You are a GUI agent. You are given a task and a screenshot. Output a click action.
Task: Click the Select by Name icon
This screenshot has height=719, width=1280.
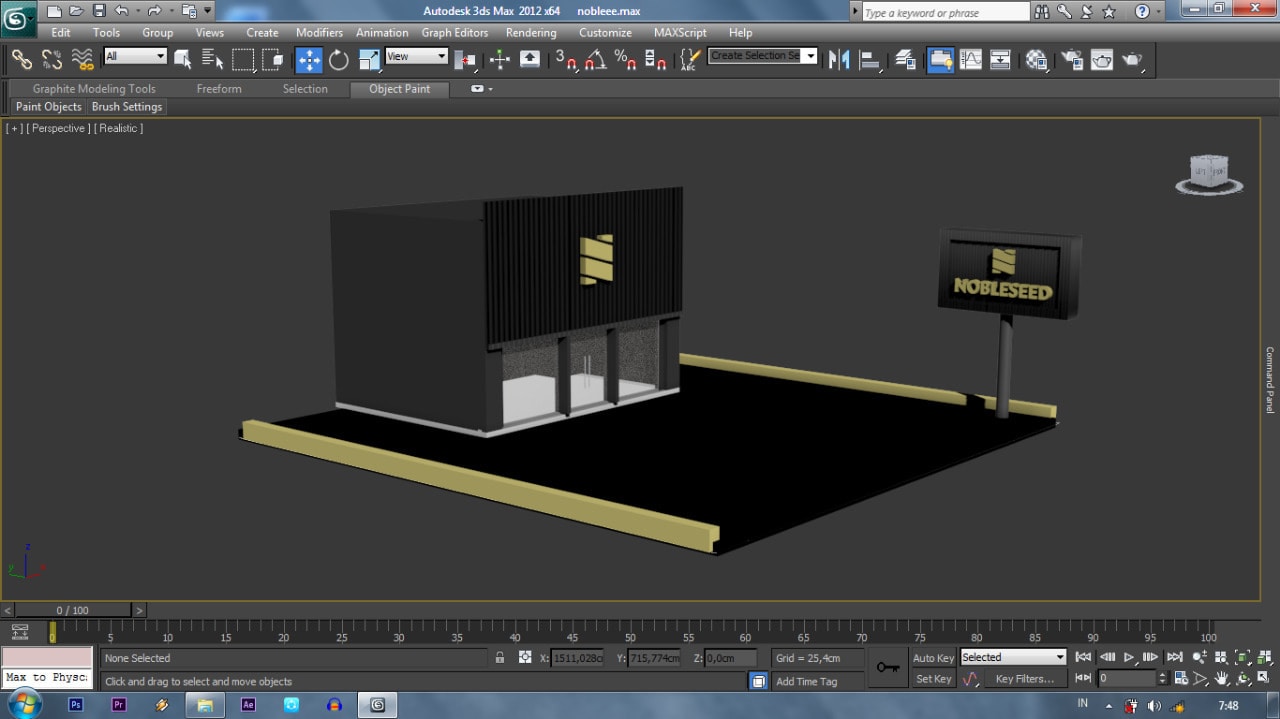tap(211, 60)
